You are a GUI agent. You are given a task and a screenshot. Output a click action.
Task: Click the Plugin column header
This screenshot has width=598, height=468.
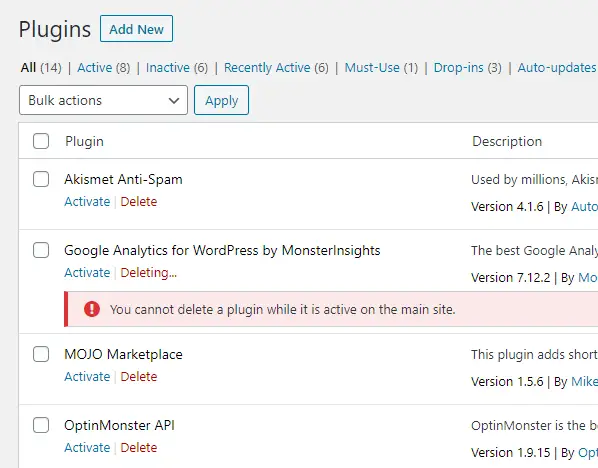click(84, 142)
